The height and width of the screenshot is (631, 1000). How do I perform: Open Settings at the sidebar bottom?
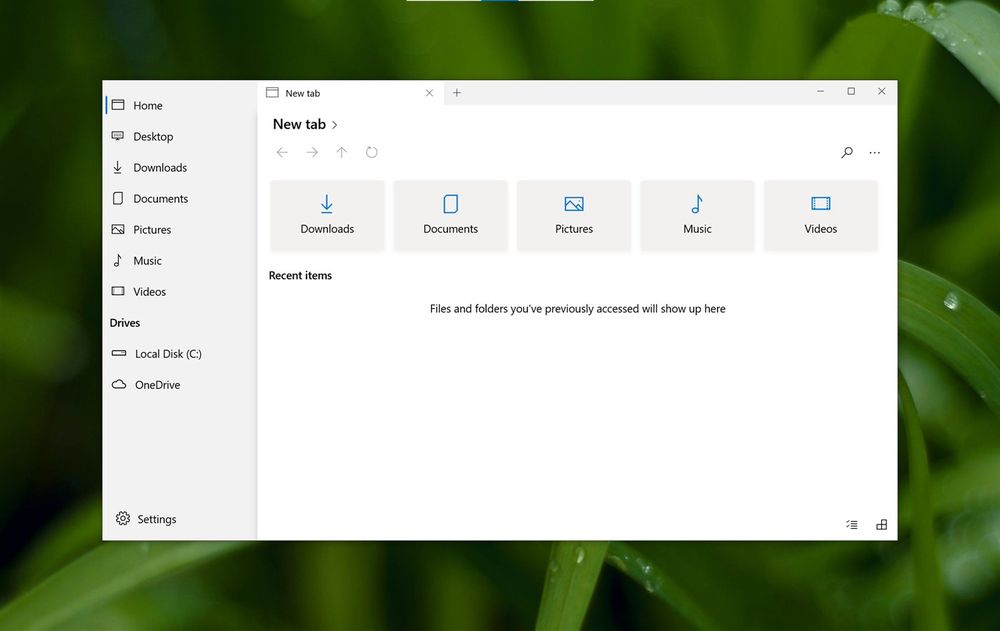pyautogui.click(x=156, y=519)
